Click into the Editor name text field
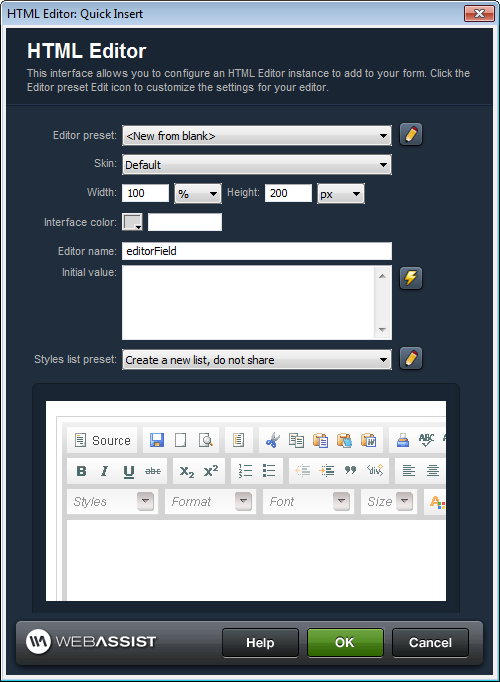500x682 pixels. [257, 251]
